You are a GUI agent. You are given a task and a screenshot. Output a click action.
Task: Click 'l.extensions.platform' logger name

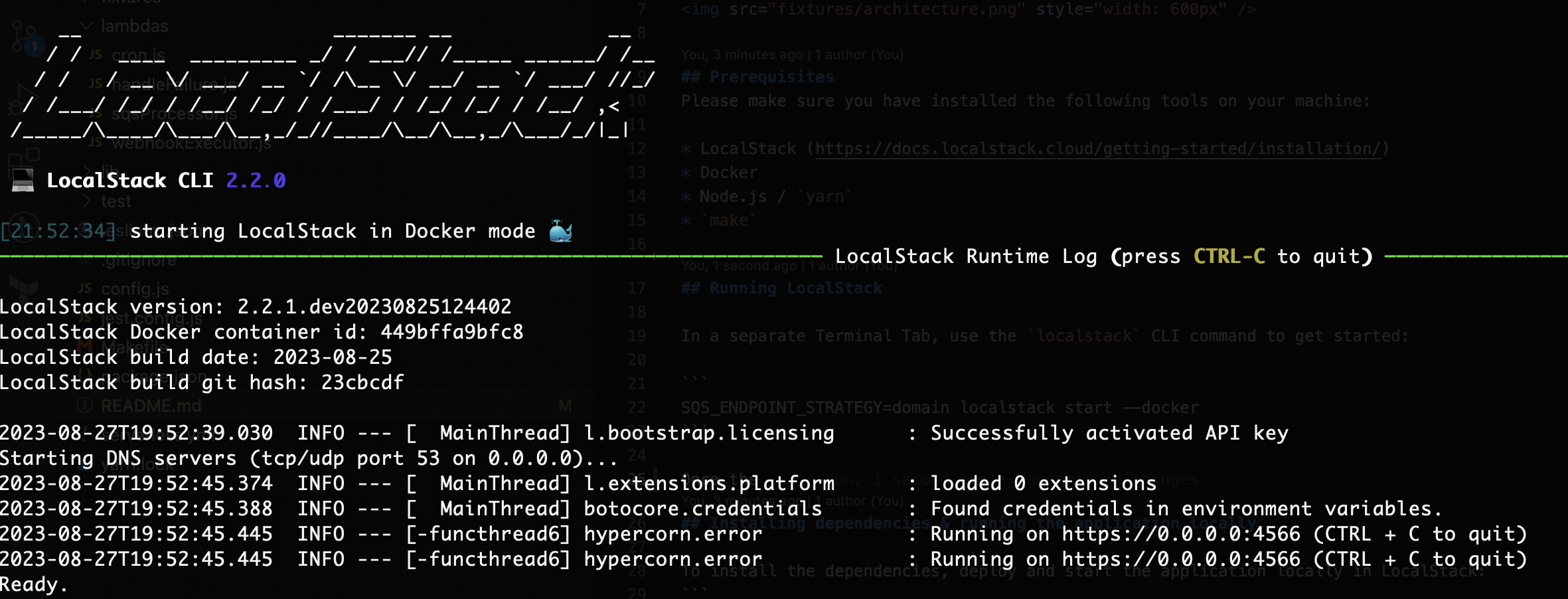point(709,483)
